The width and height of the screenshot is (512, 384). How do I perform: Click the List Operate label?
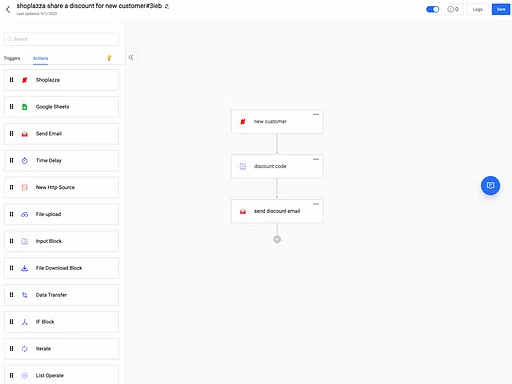[50, 375]
